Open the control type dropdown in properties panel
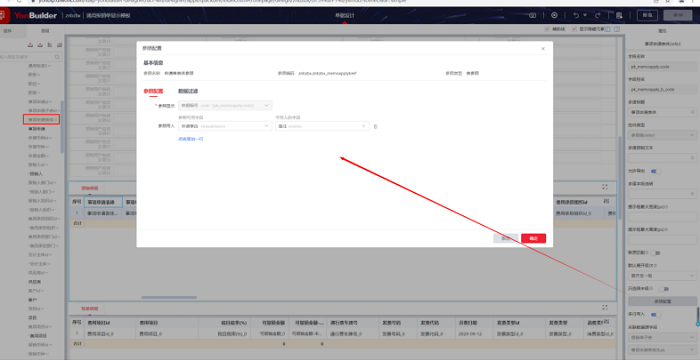 [662, 135]
